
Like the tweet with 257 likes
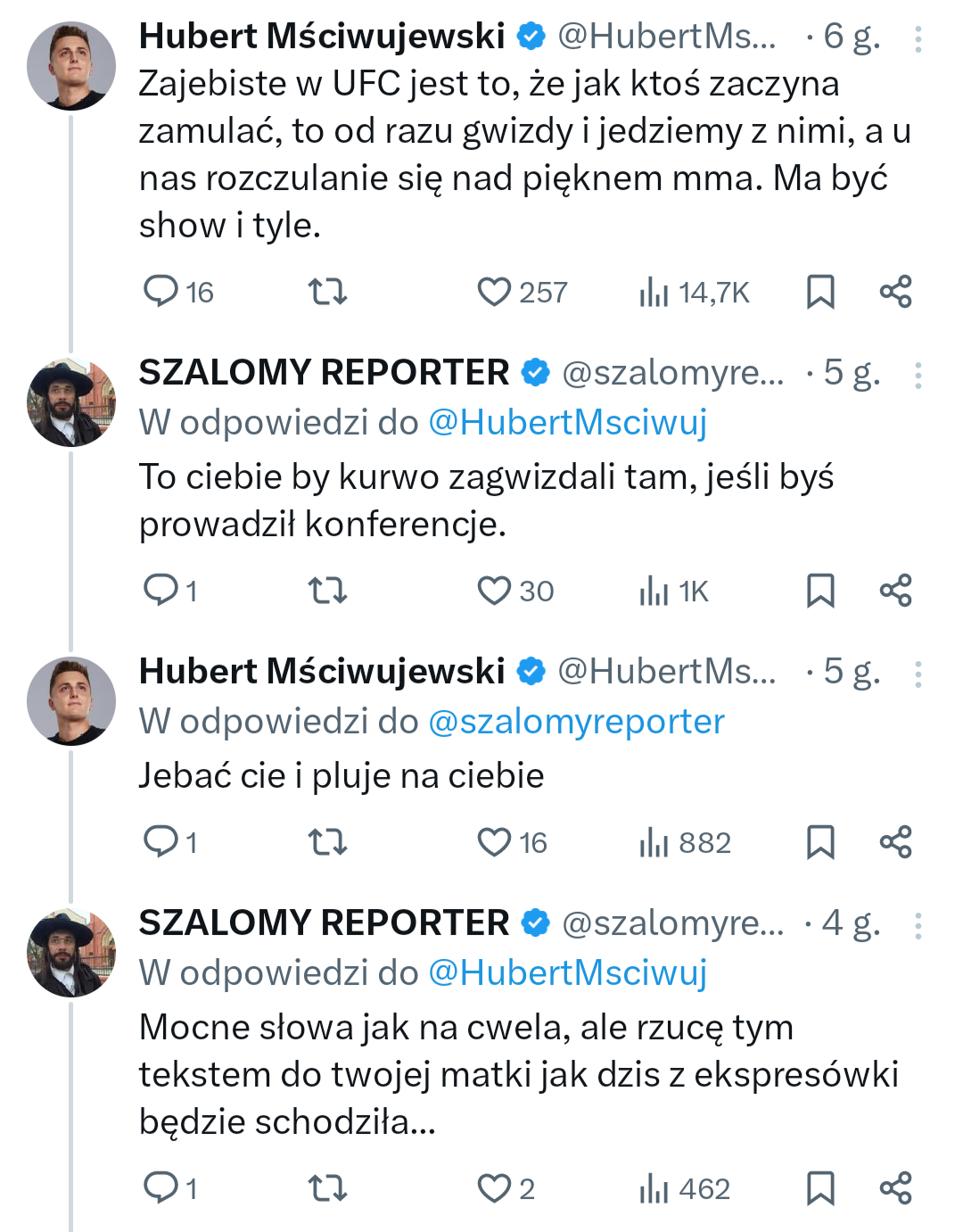pyautogui.click(x=494, y=292)
